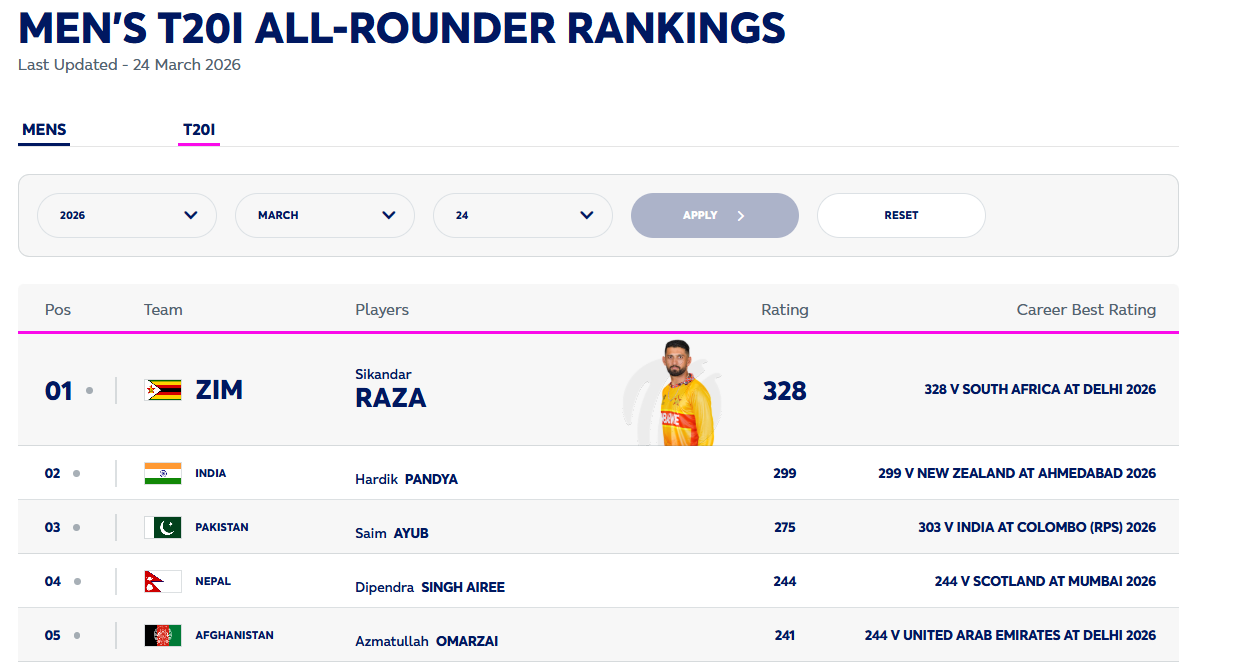
Task: Click Sikandar Raza's player photo
Action: 687,393
